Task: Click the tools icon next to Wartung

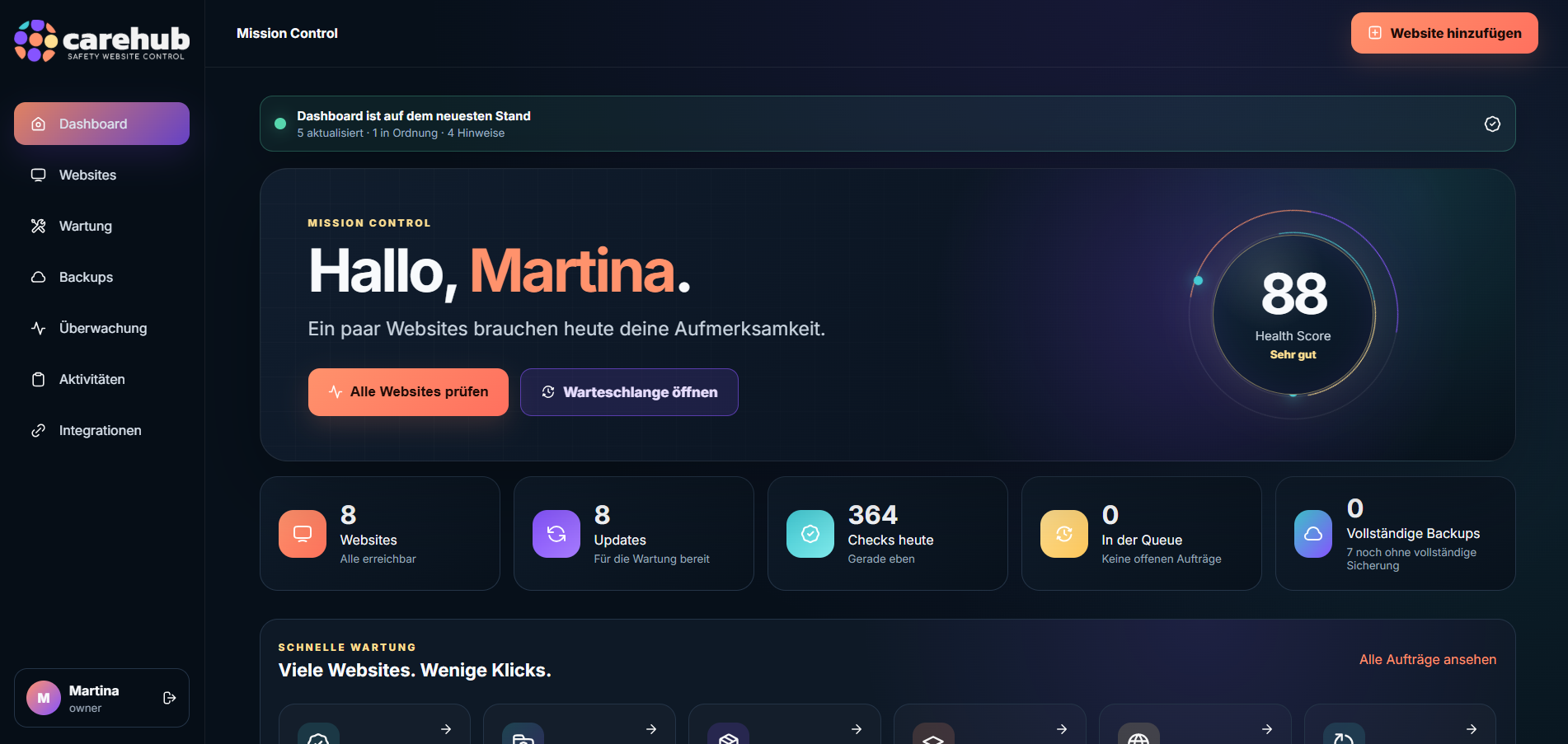Action: 38,226
